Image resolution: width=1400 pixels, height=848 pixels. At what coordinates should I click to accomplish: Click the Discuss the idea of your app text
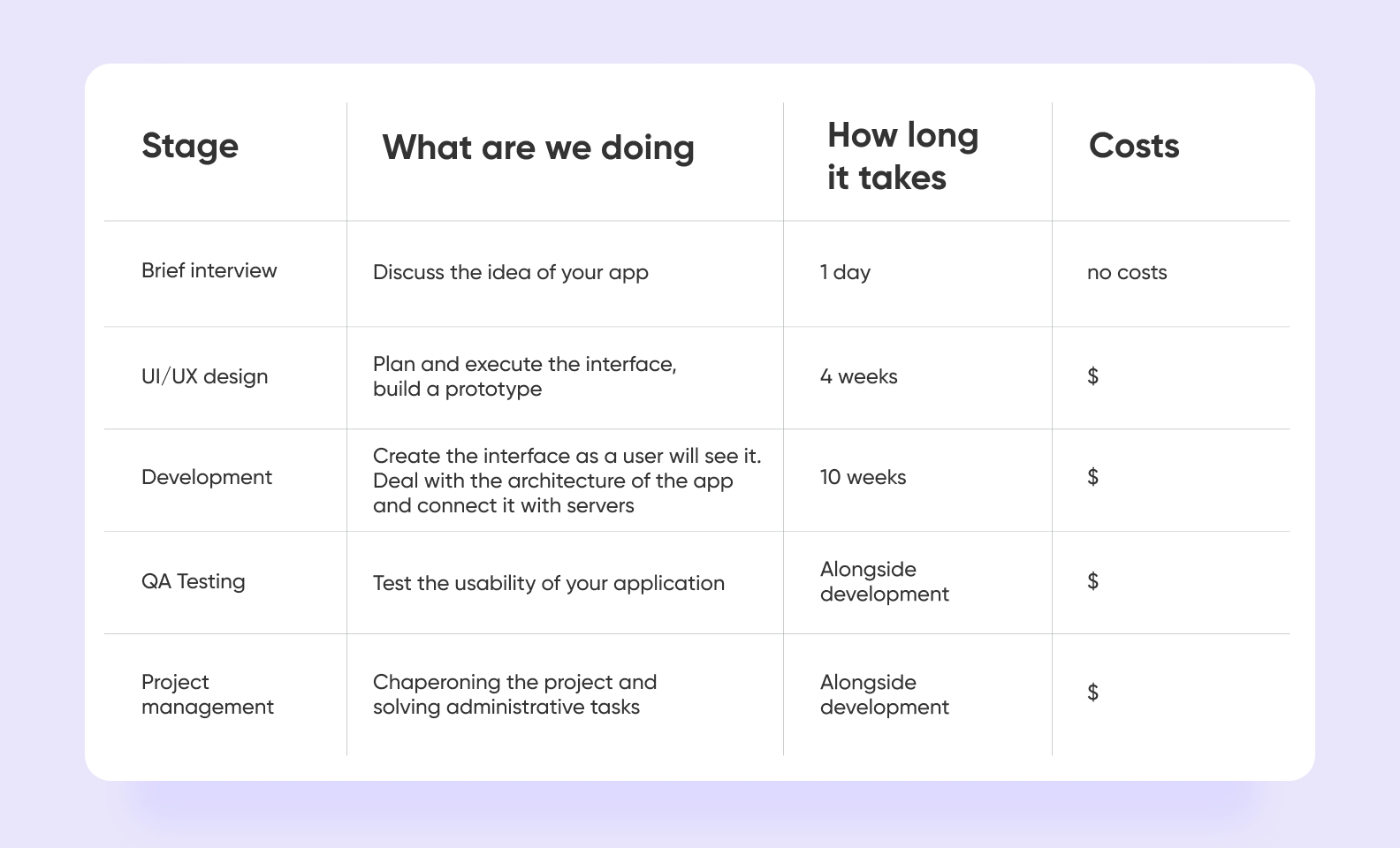pyautogui.click(x=511, y=272)
